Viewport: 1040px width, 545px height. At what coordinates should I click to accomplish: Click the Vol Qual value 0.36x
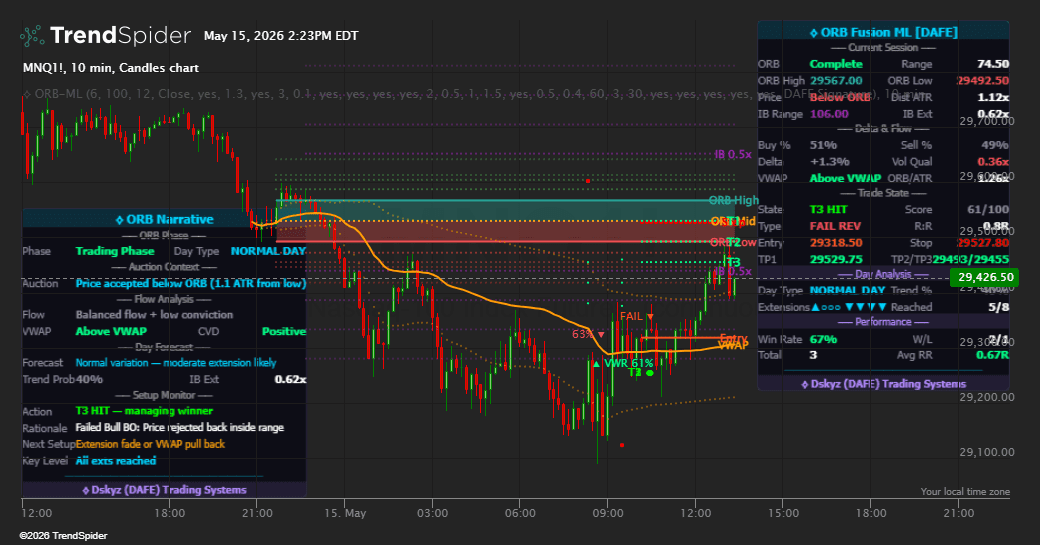993,162
